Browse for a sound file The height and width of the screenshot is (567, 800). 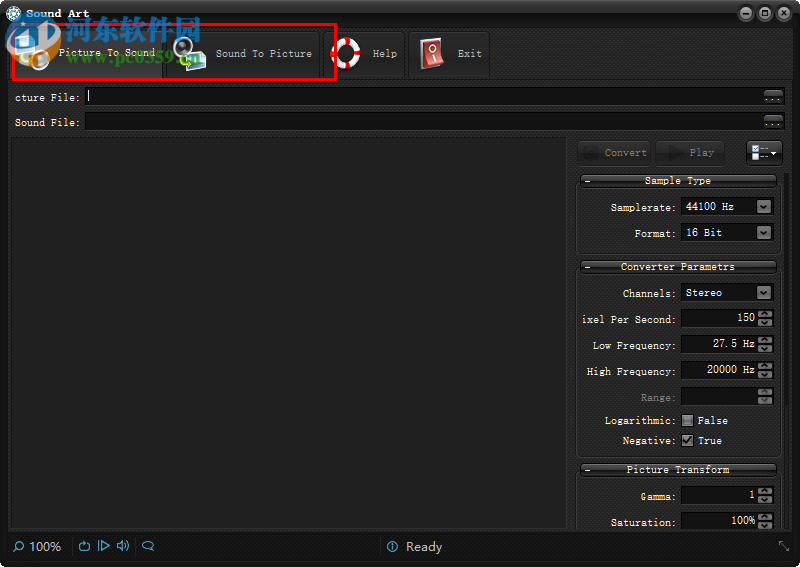[773, 121]
